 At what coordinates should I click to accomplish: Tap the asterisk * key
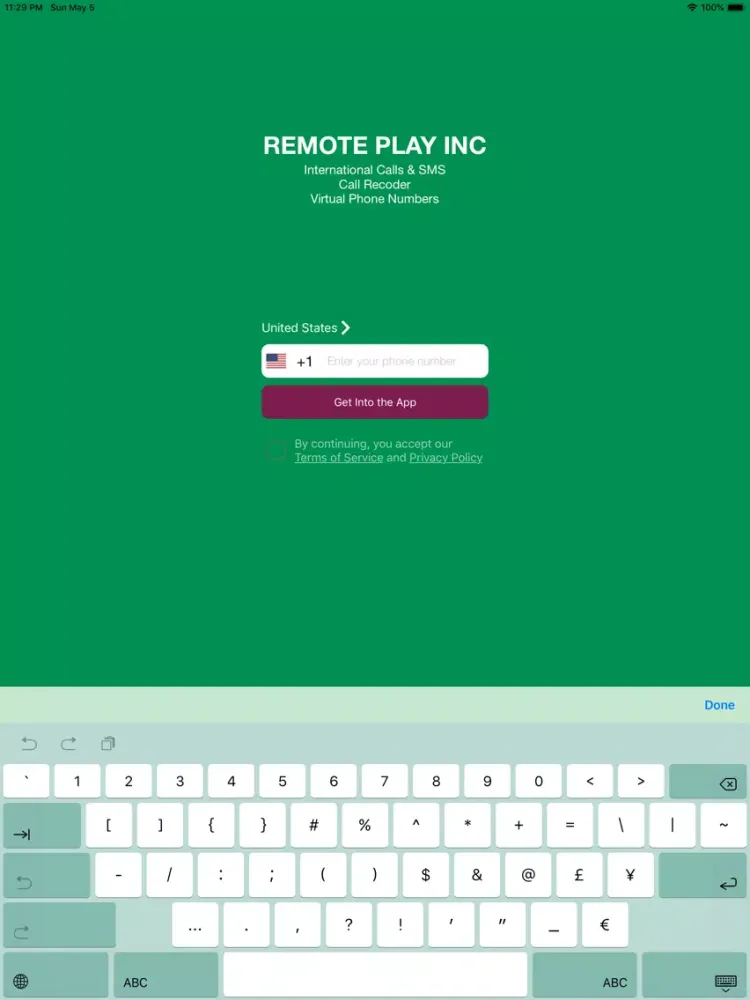coord(467,826)
